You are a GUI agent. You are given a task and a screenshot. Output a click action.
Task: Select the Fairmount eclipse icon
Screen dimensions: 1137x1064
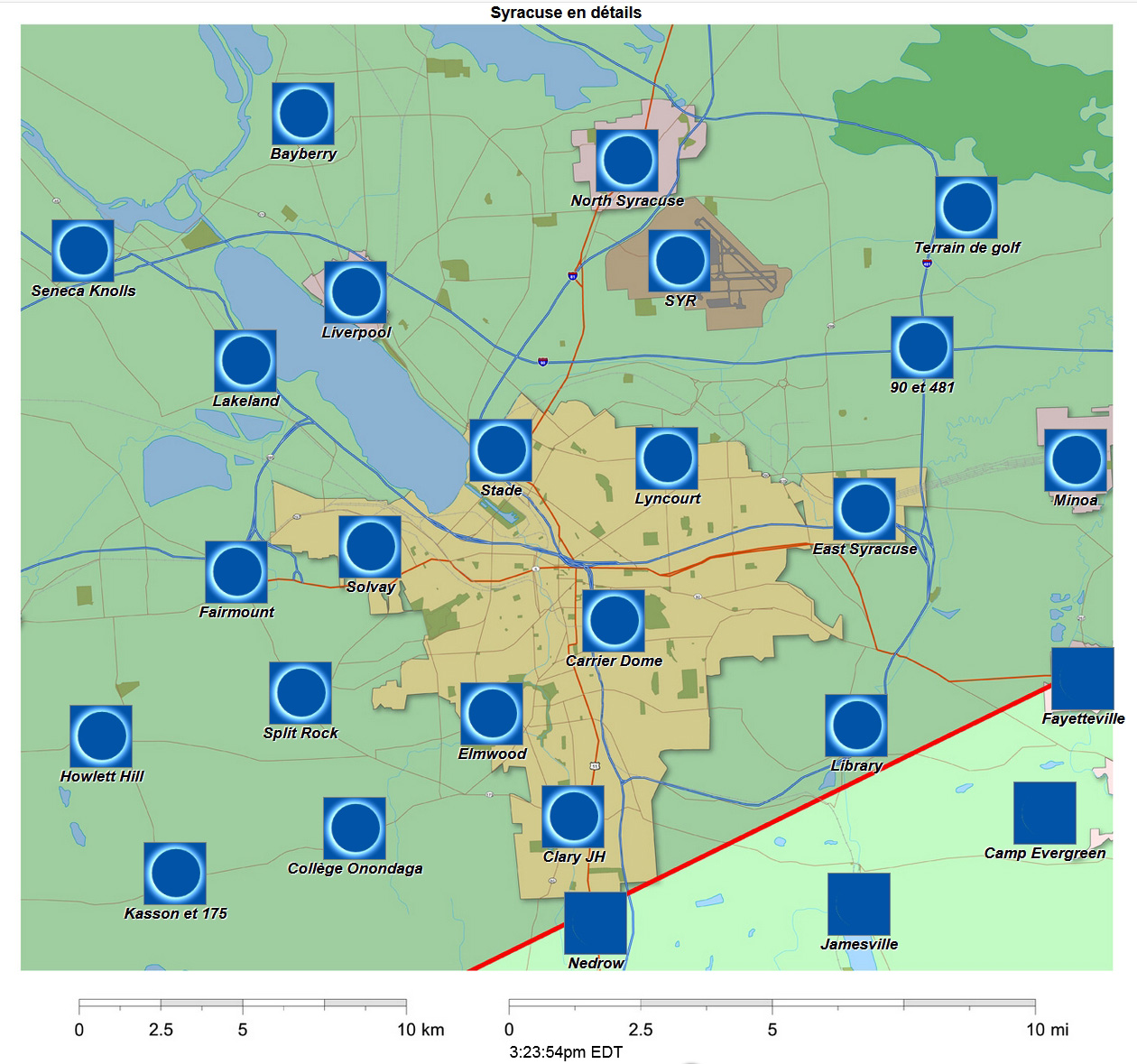(x=236, y=572)
